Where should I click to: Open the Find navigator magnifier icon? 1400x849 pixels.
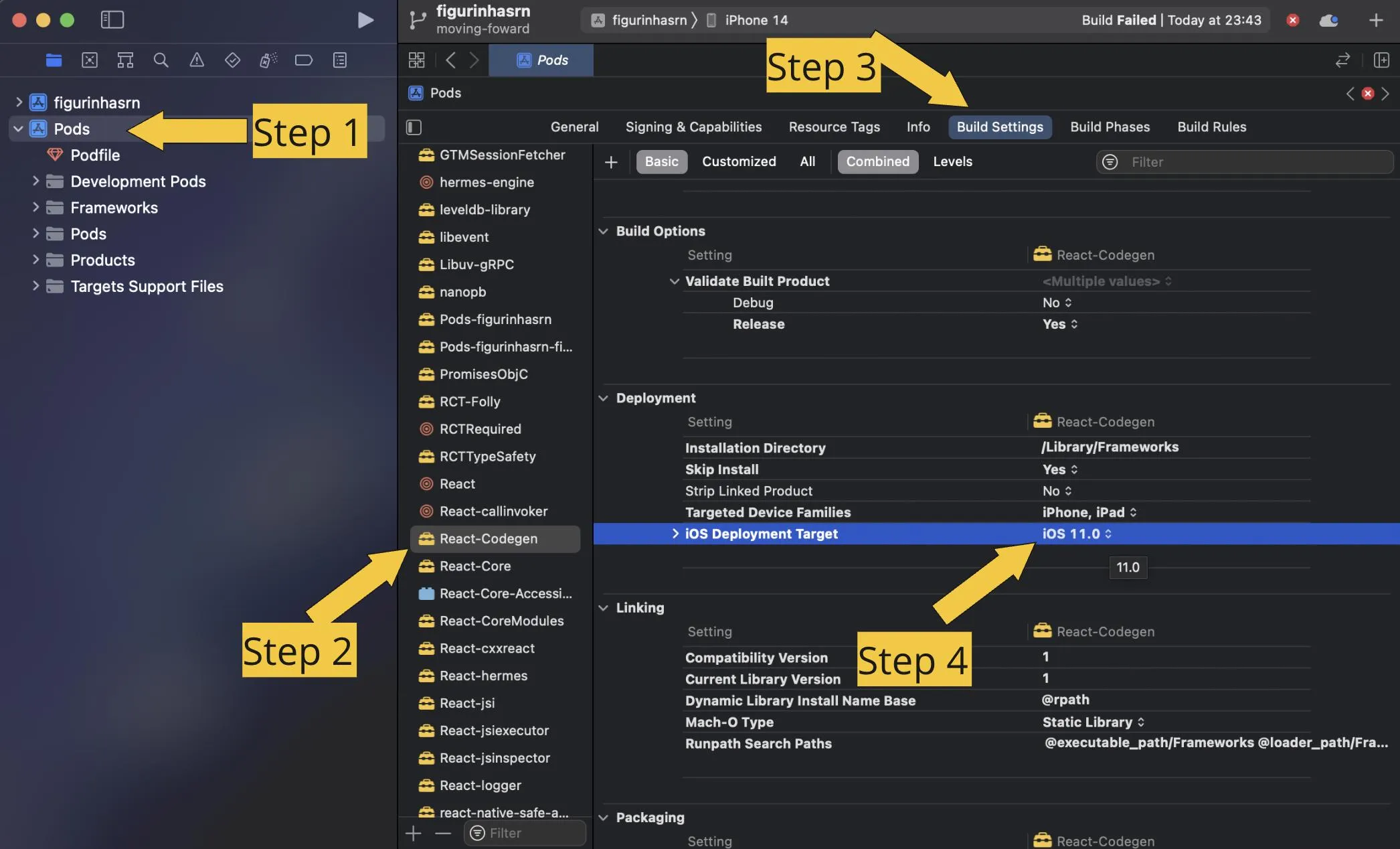pyautogui.click(x=161, y=60)
